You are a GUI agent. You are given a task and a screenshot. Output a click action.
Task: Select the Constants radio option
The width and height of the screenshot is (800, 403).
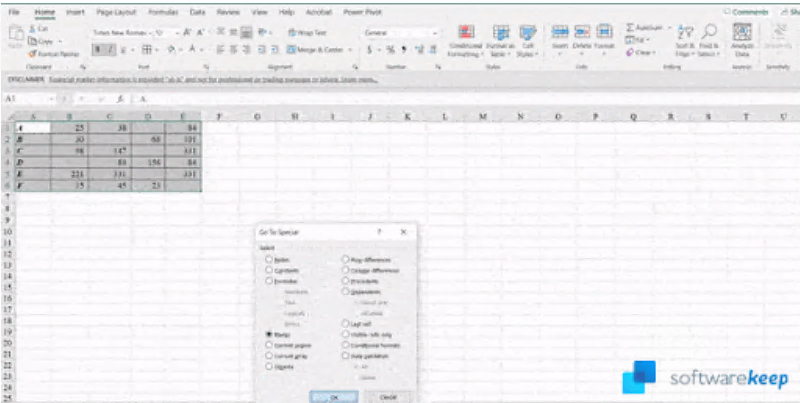pos(269,270)
